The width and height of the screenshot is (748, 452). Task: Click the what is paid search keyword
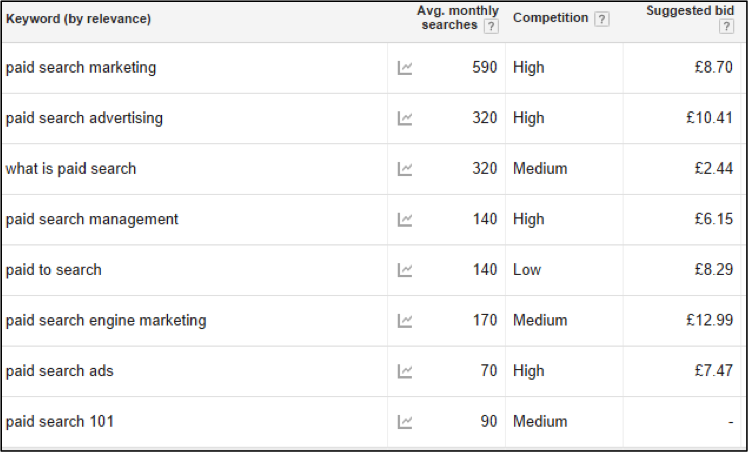pyautogui.click(x=71, y=169)
